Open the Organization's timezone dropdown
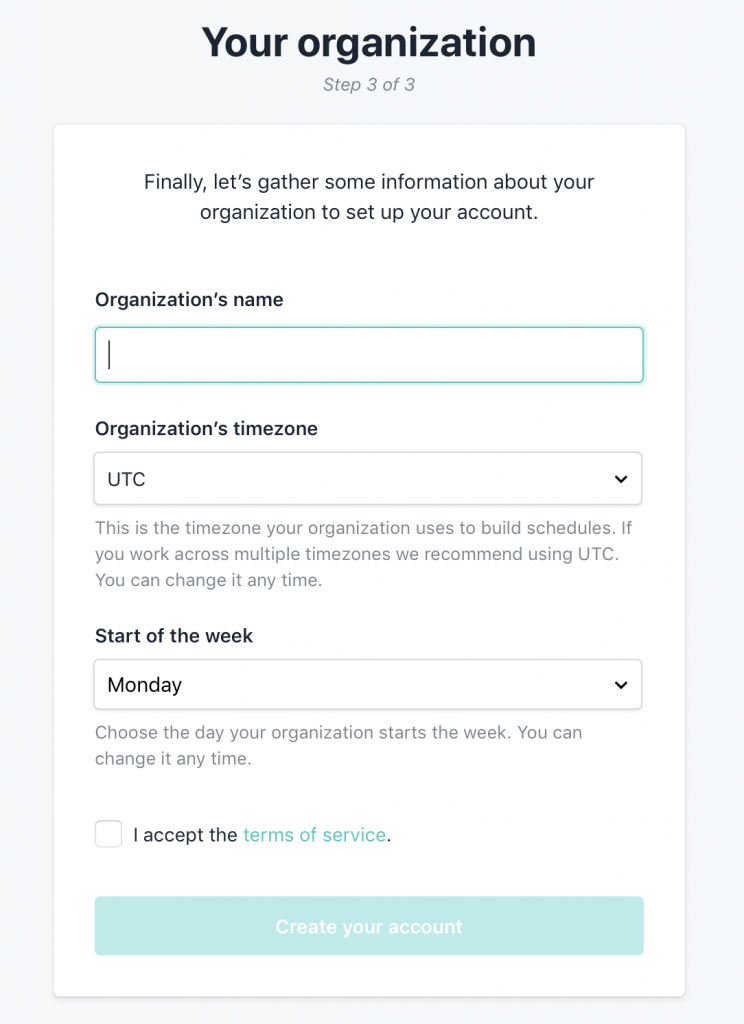Screen dimensions: 744x1024 coord(367,479)
